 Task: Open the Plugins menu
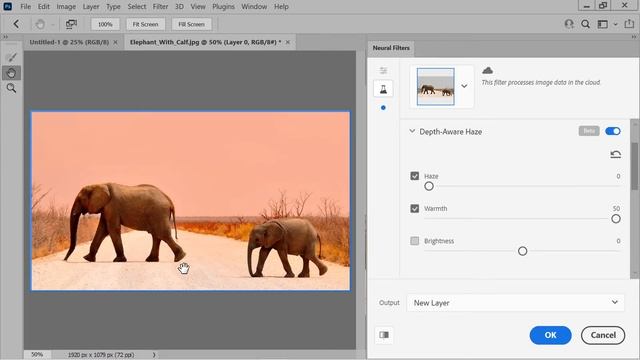point(223,7)
